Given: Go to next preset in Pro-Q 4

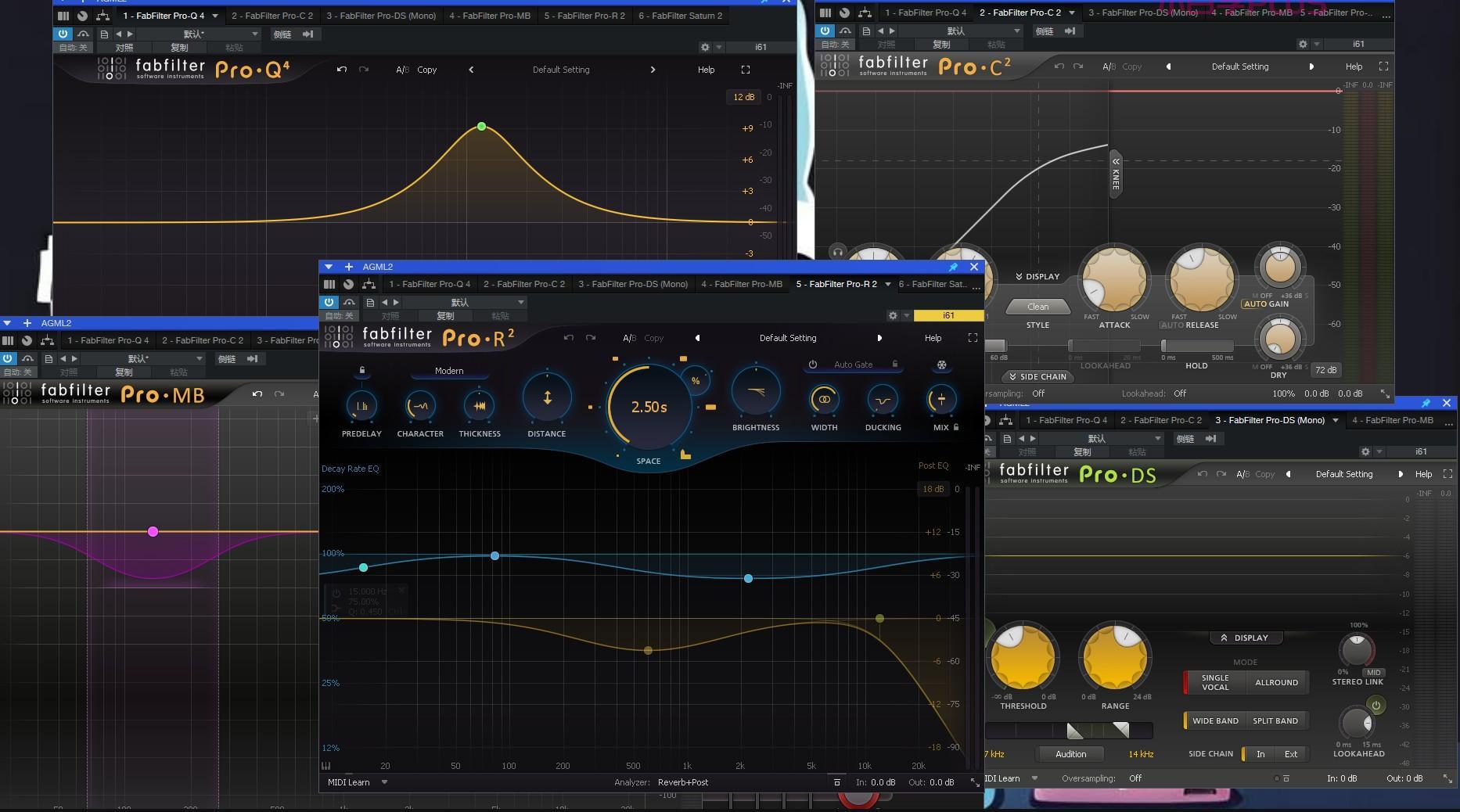Looking at the screenshot, I should pyautogui.click(x=653, y=70).
